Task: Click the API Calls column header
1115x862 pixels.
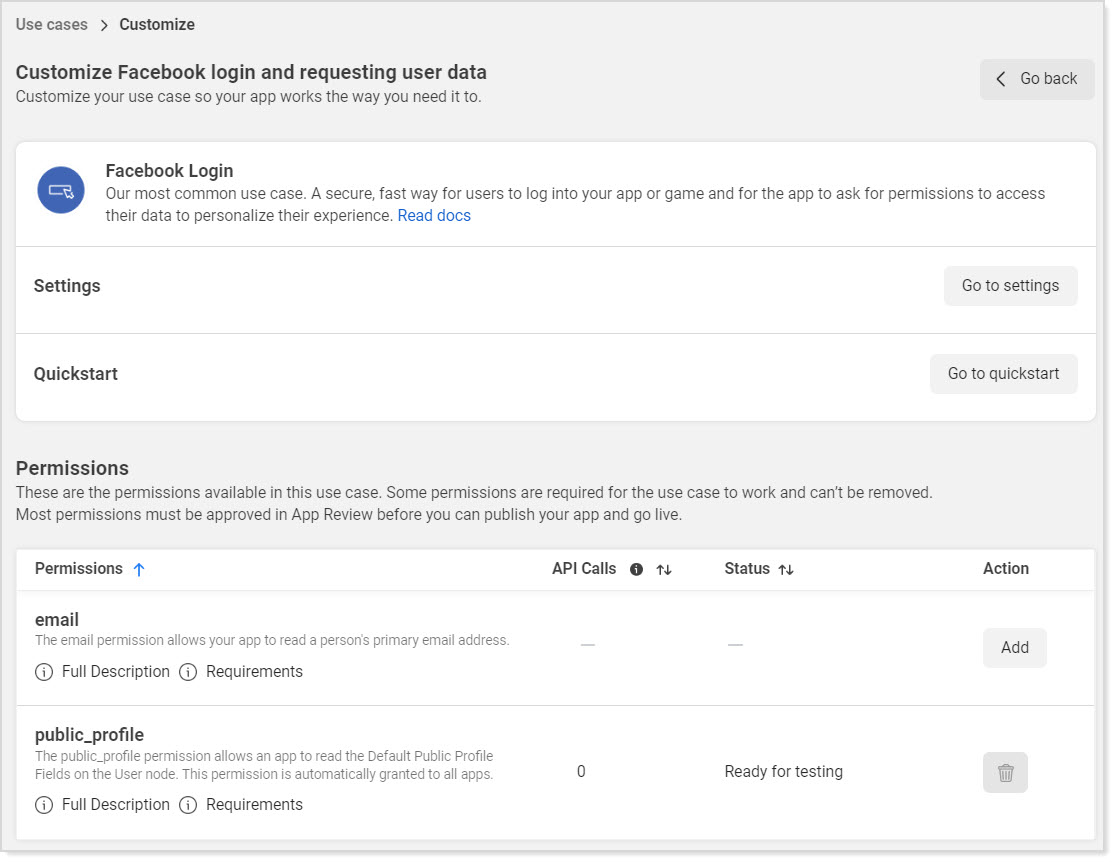Action: point(584,569)
